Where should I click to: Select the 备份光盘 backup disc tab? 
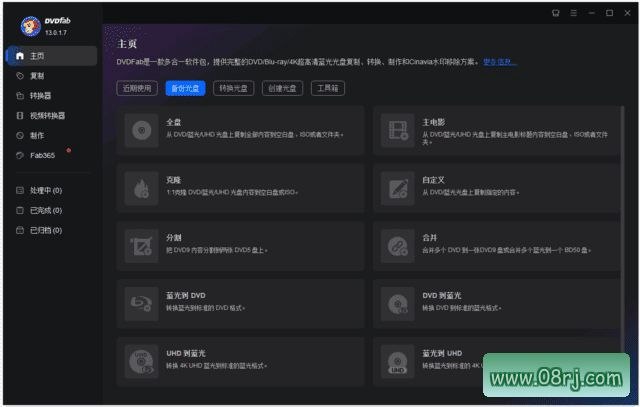pos(185,88)
